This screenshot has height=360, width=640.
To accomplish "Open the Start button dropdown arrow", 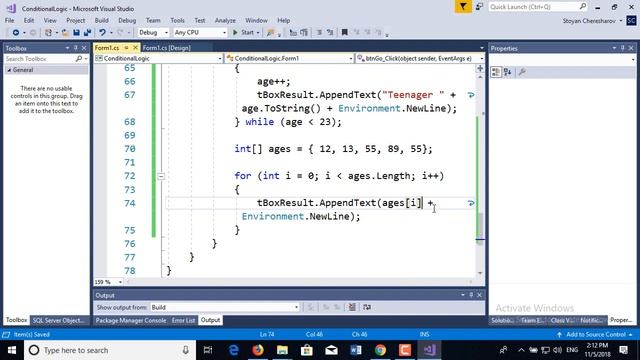I will [258, 32].
